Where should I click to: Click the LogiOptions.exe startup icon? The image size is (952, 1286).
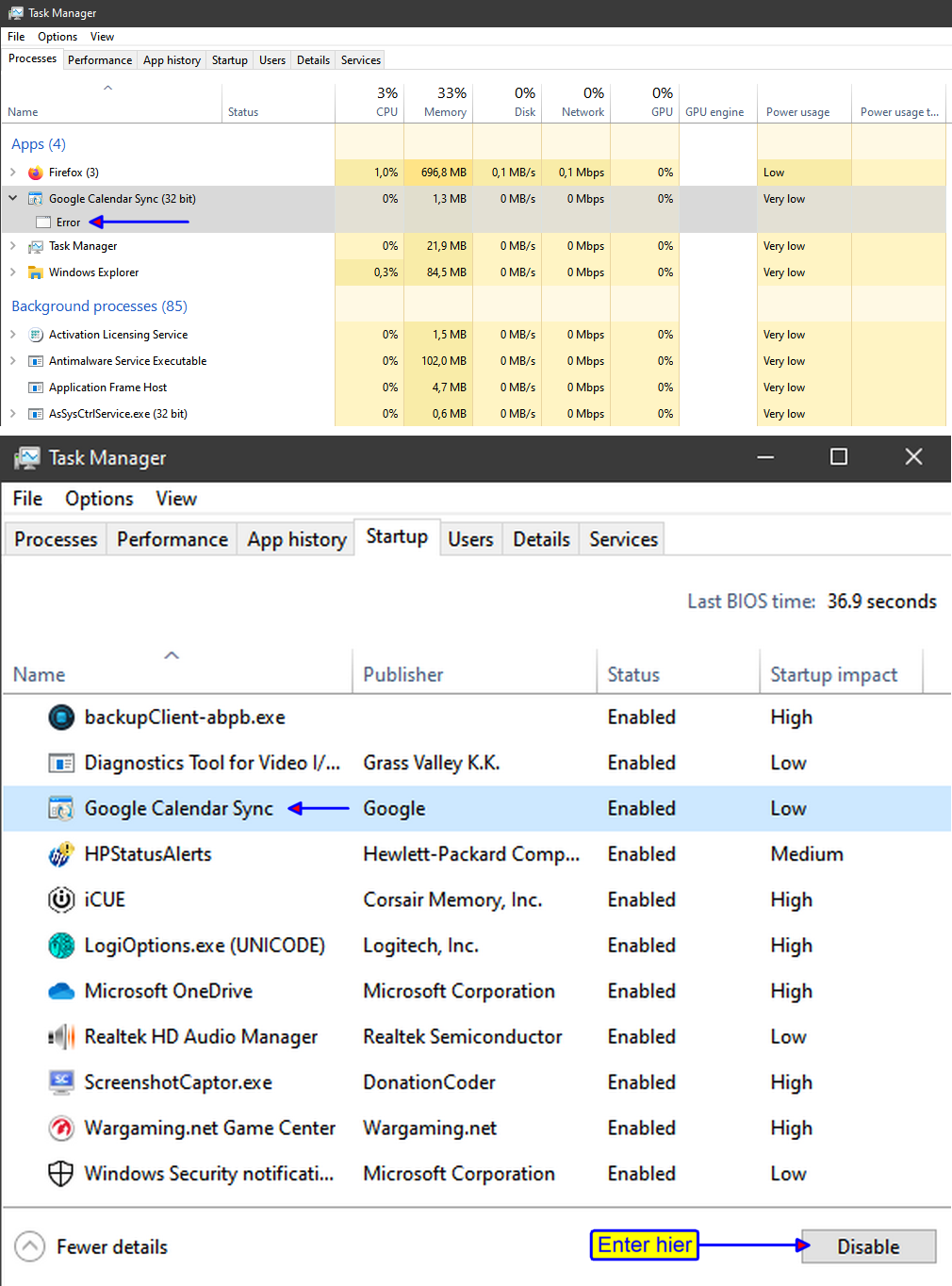coord(61,946)
